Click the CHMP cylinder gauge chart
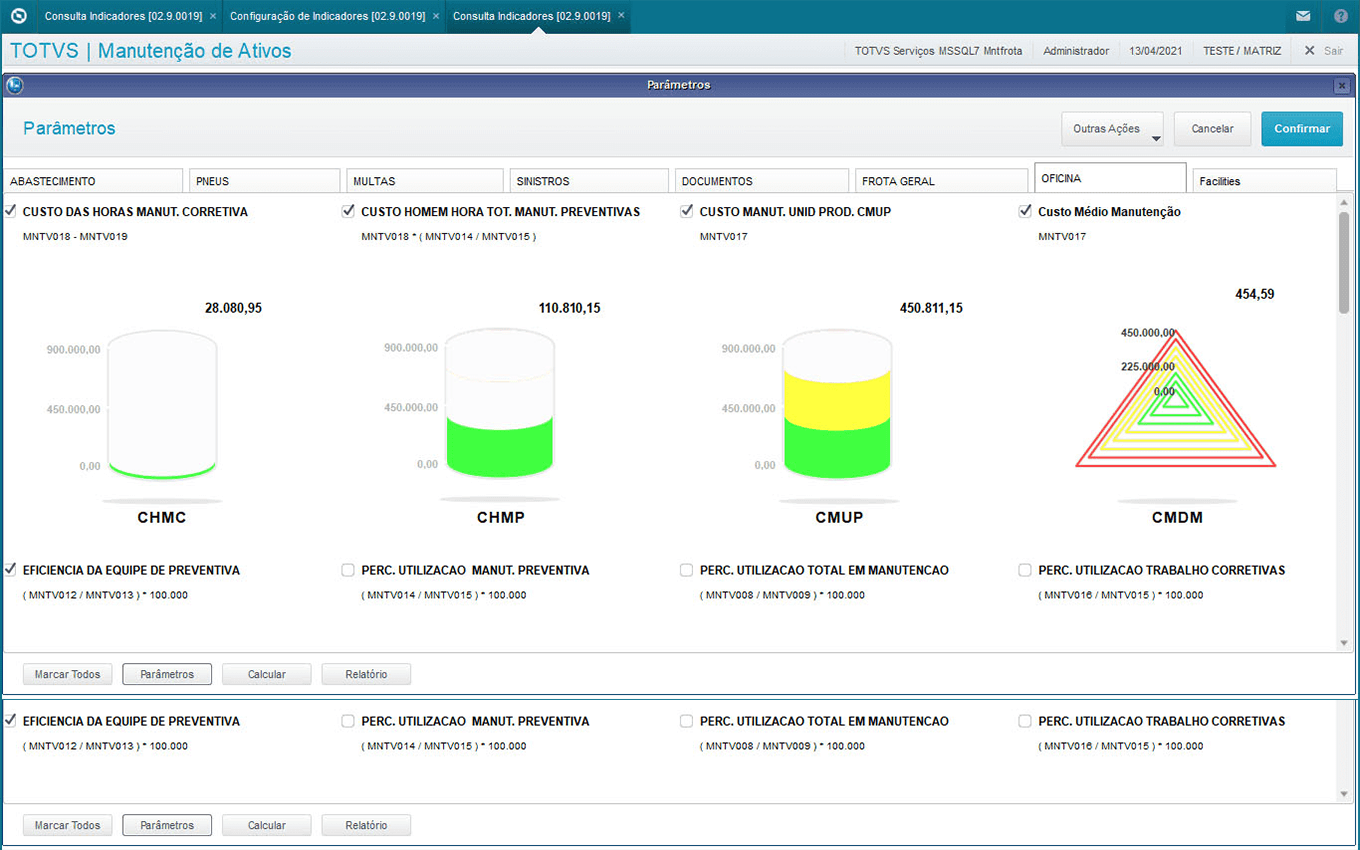 click(499, 410)
